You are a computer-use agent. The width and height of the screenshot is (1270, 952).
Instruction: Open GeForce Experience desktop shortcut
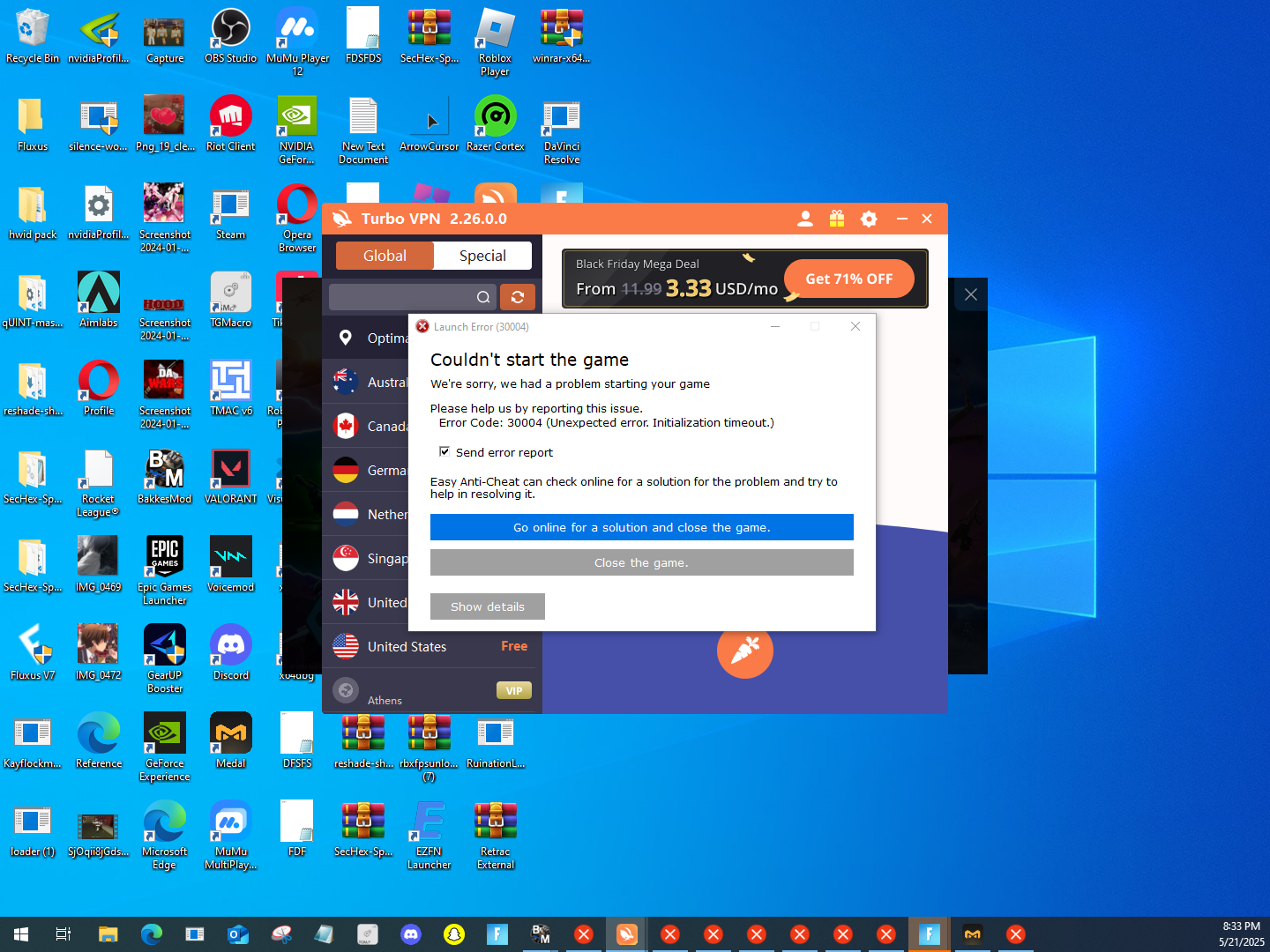click(x=165, y=747)
